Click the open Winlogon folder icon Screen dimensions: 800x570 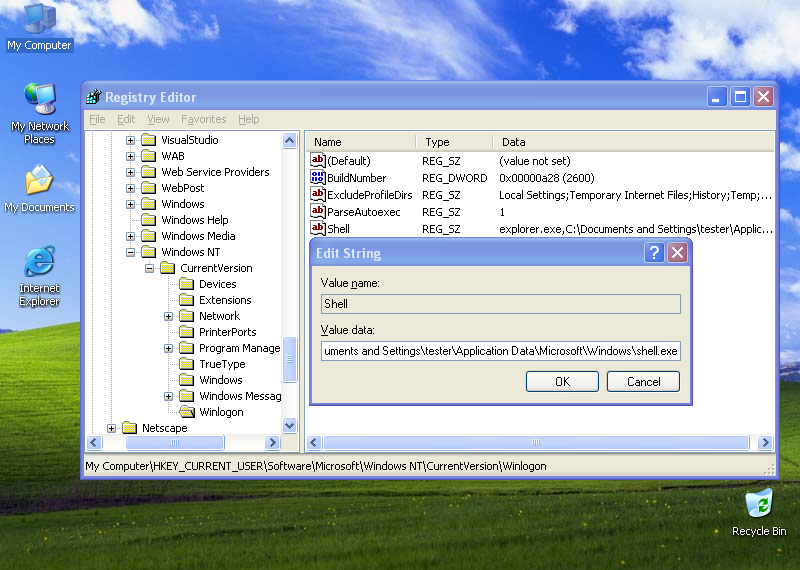click(187, 412)
